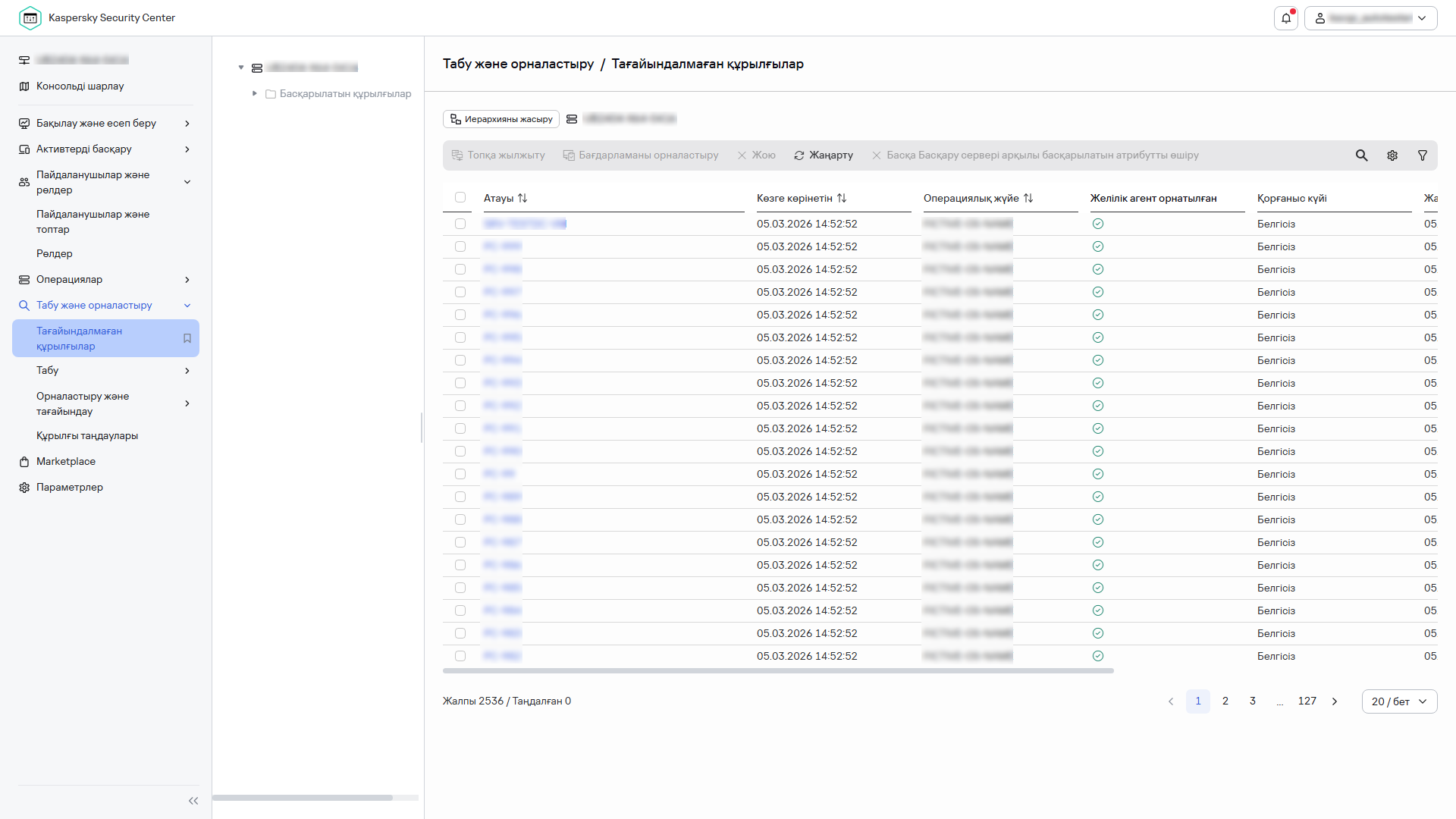The width and height of the screenshot is (1456, 819).
Task: Click bookmark icon on Тағайындалмаған құрылғылар
Action: (187, 338)
